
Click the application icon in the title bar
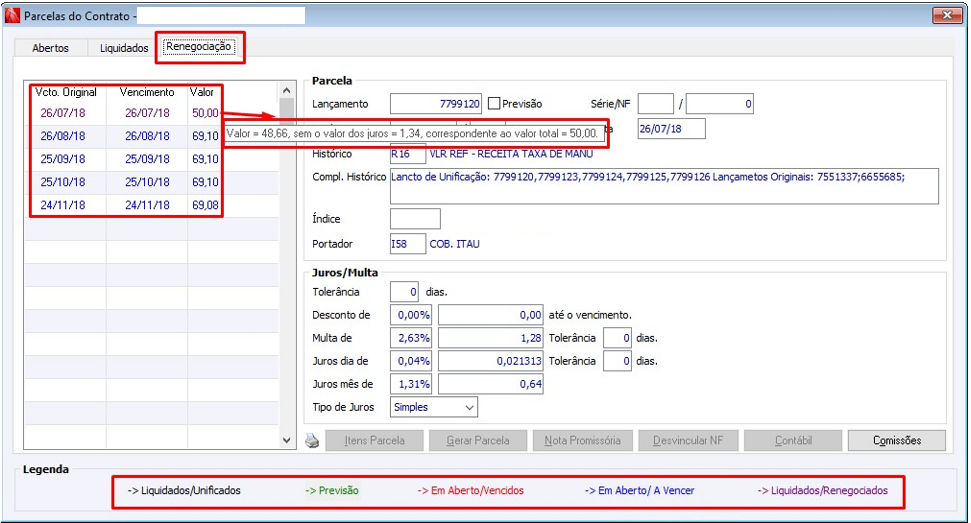(12, 15)
